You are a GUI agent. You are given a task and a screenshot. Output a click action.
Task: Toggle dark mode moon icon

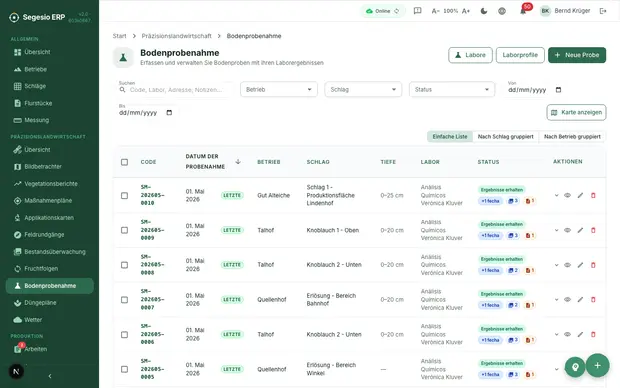pos(484,11)
